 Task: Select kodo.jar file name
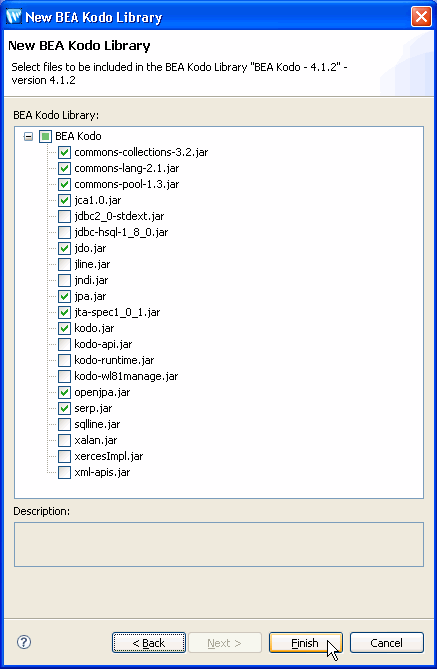pyautogui.click(x=94, y=329)
